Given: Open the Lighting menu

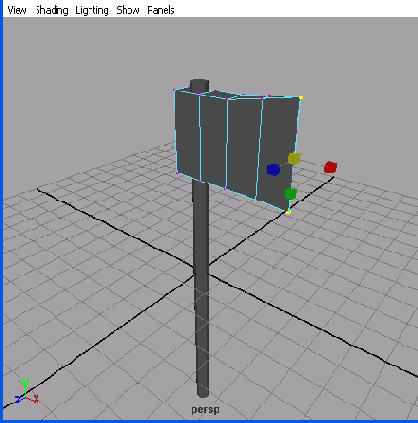Looking at the screenshot, I should tap(92, 10).
